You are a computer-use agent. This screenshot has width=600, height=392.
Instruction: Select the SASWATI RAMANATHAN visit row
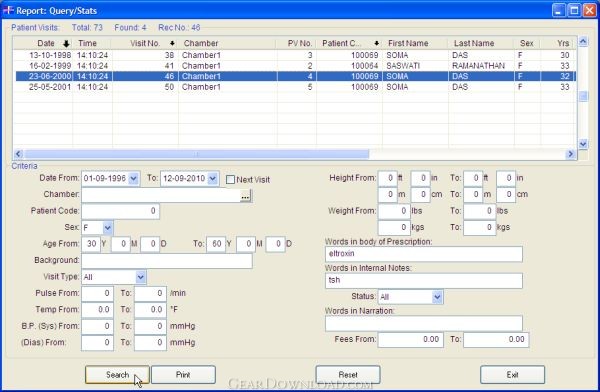(295, 66)
